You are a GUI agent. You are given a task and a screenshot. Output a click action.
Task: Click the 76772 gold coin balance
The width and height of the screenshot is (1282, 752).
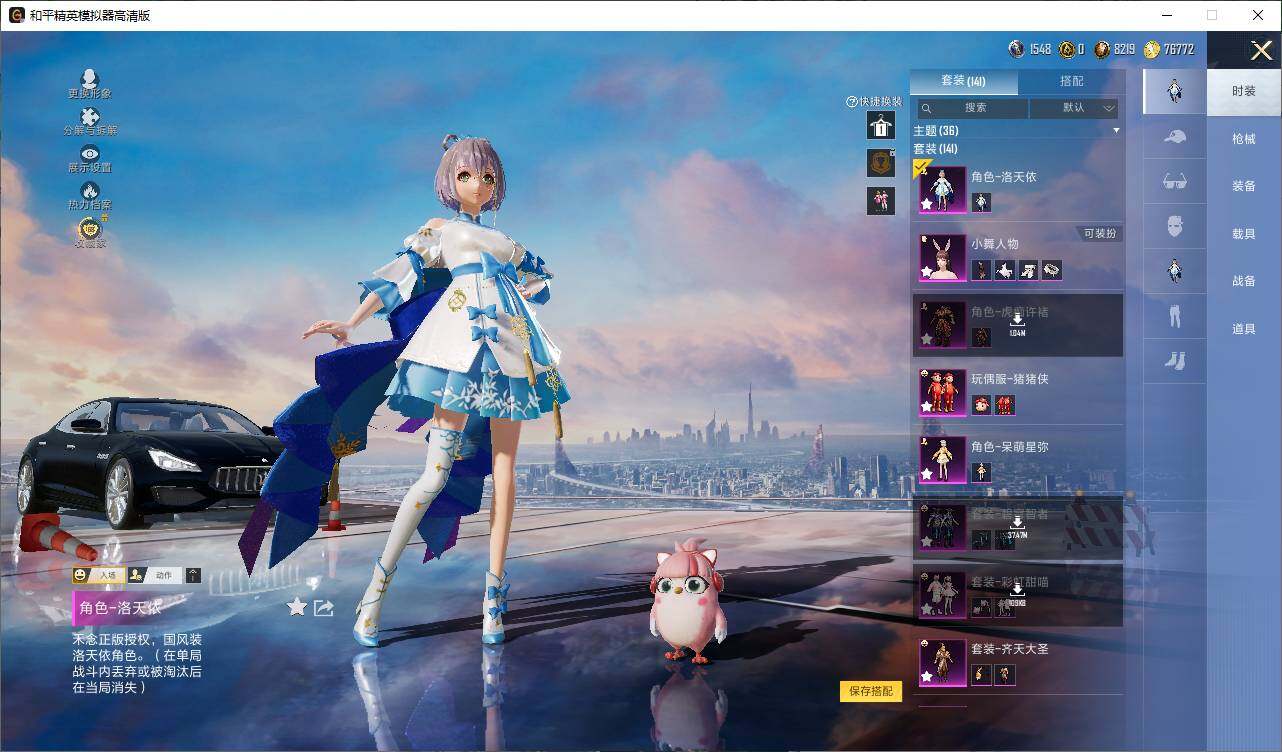[1169, 49]
